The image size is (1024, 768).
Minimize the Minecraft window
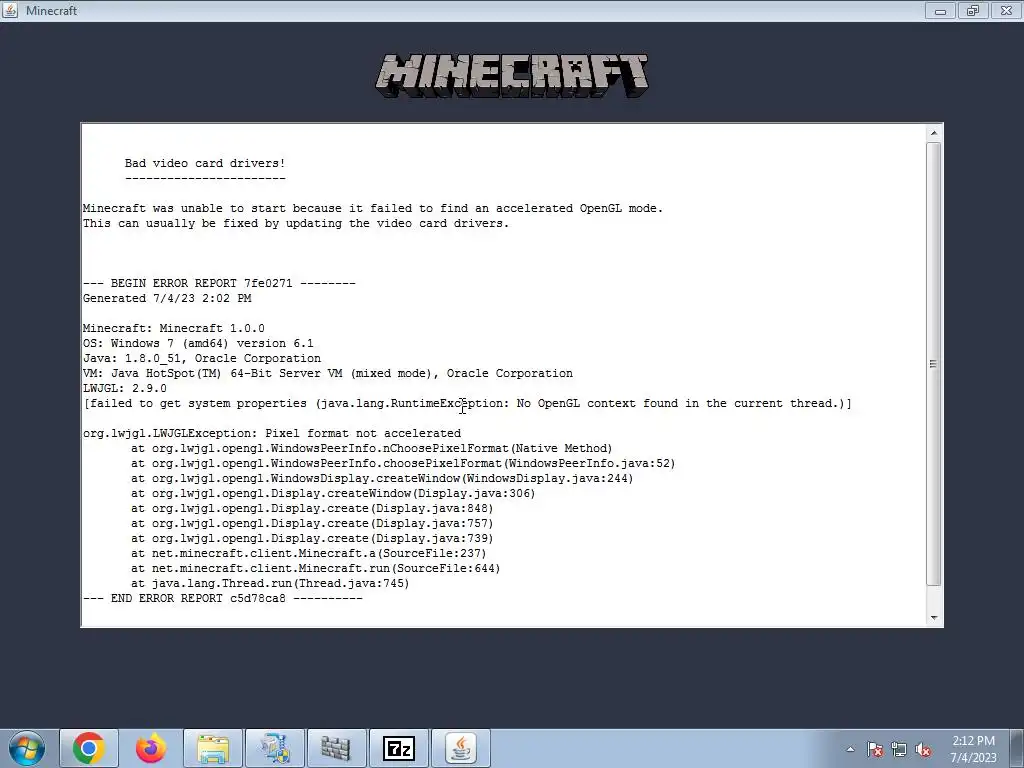940,11
